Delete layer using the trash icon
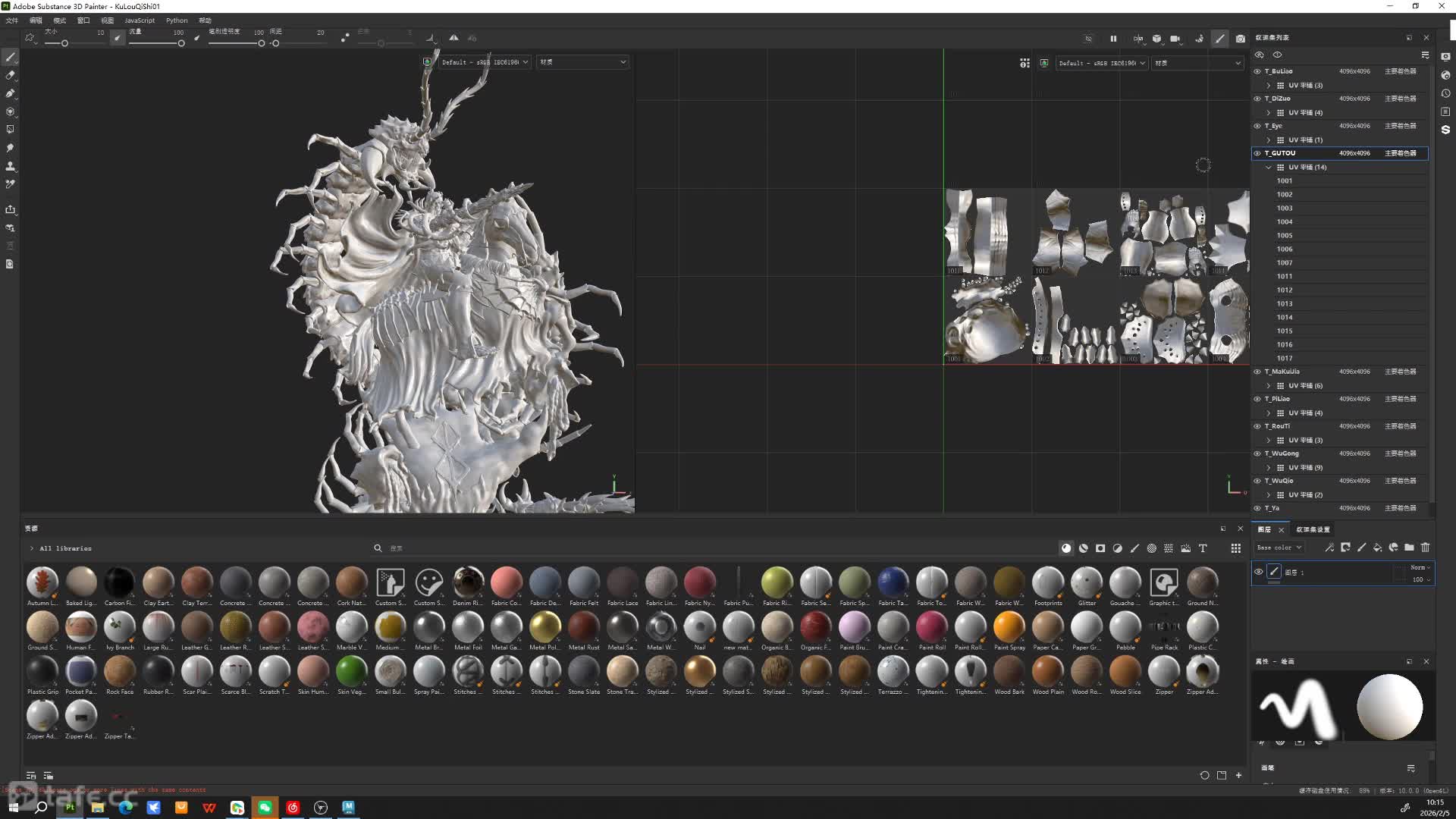Viewport: 1456px width, 819px height. click(x=1425, y=548)
